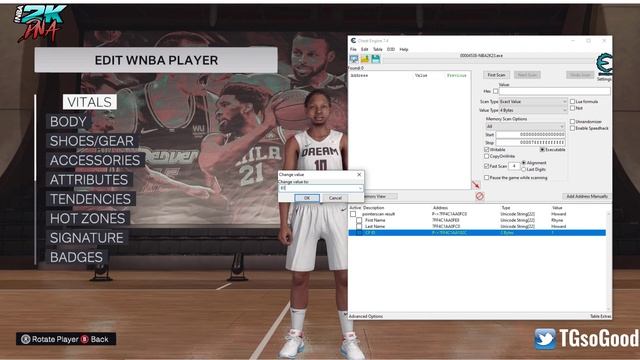This screenshot has width=640, height=360.
Task: Click the Fast Scan alignment value field
Action: click(514, 166)
